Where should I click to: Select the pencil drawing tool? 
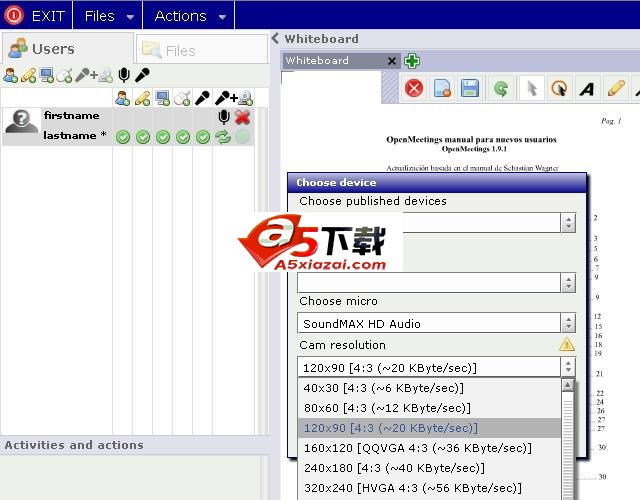[x=616, y=89]
